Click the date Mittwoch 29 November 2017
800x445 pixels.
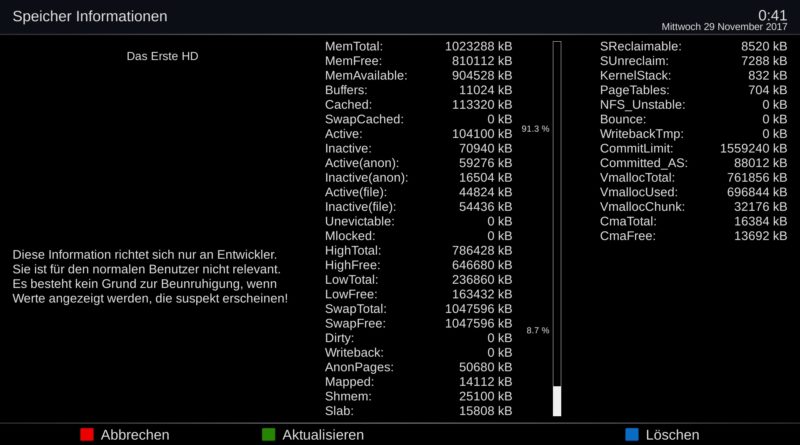(724, 27)
